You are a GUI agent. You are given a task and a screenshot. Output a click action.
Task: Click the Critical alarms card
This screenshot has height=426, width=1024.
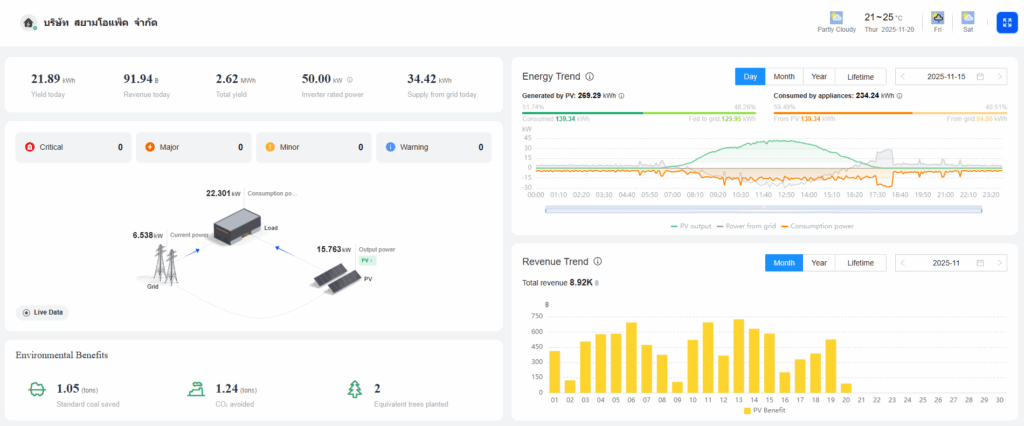tap(71, 147)
